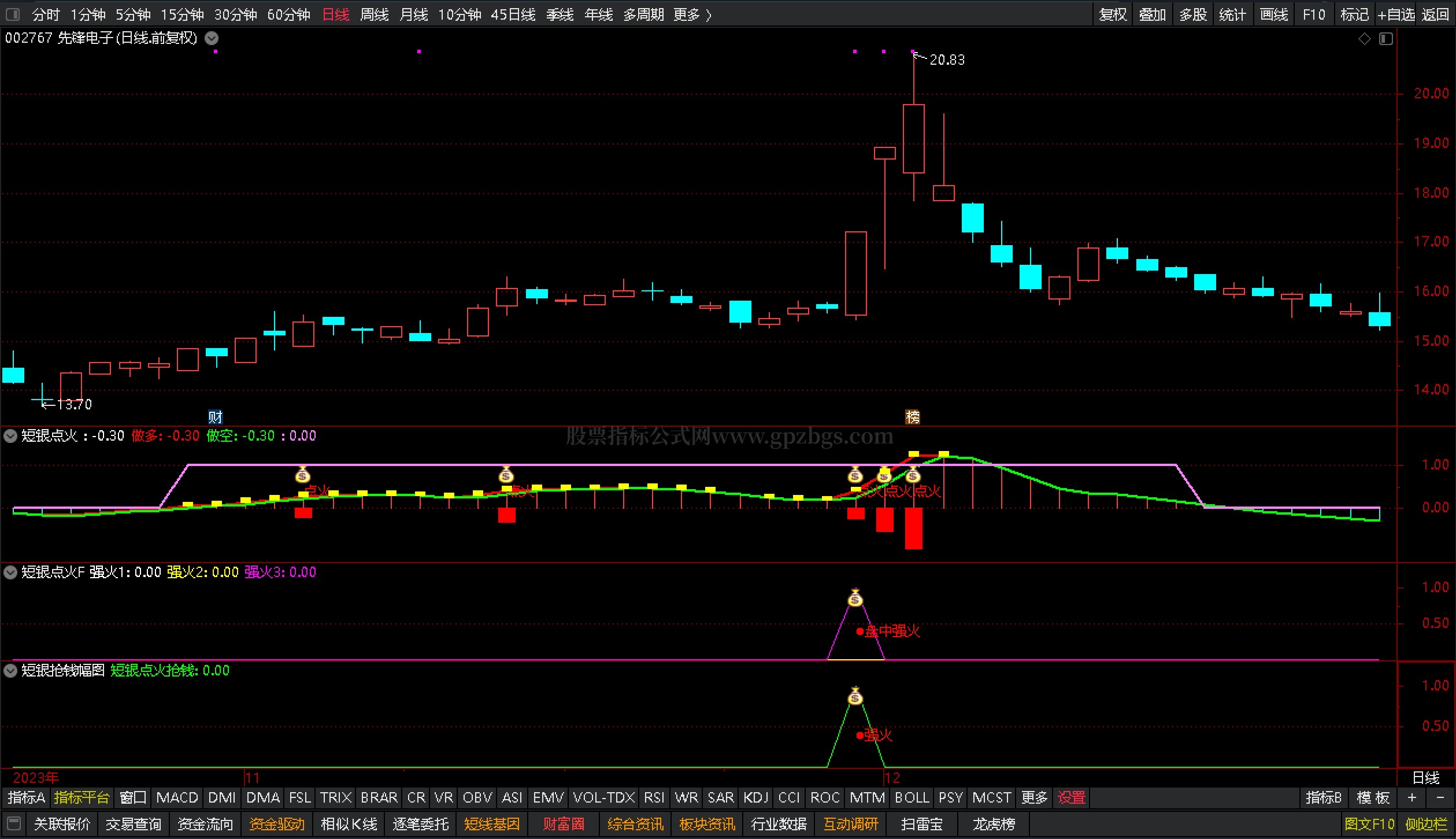
Task: Click the bottom-left panel icon beside 关联报价
Action: click(x=14, y=823)
